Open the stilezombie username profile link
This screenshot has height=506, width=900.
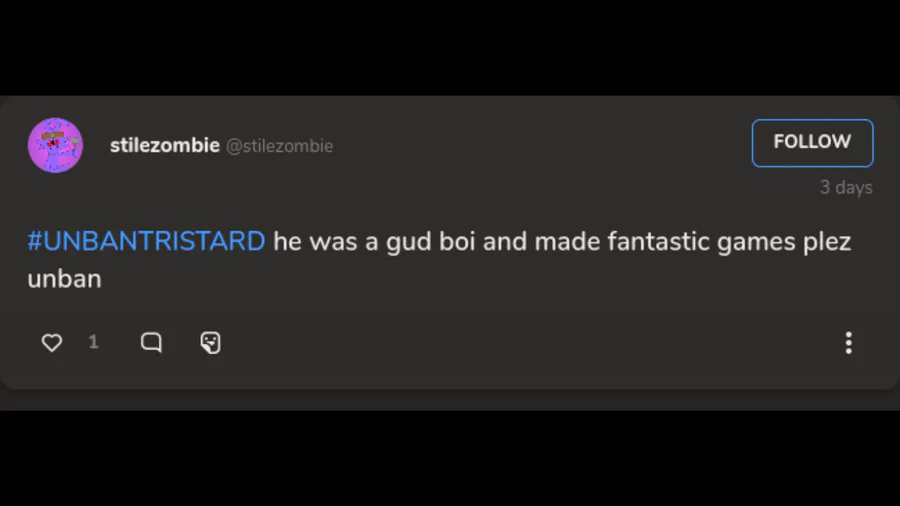[x=164, y=145]
